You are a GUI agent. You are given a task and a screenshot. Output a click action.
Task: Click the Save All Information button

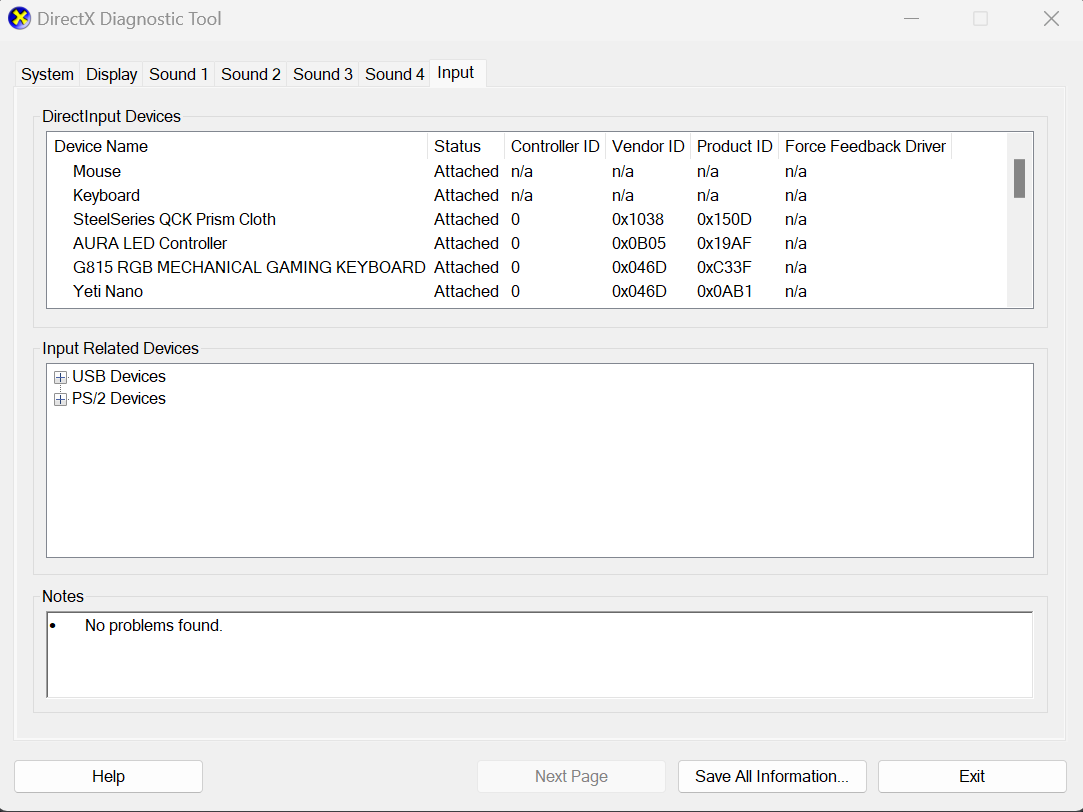772,776
